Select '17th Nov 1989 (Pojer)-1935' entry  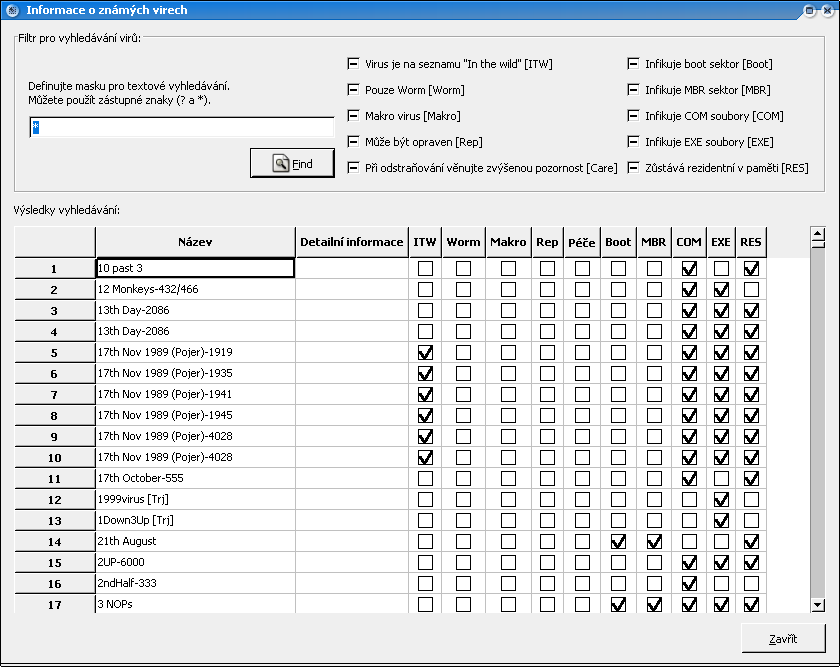click(x=195, y=373)
